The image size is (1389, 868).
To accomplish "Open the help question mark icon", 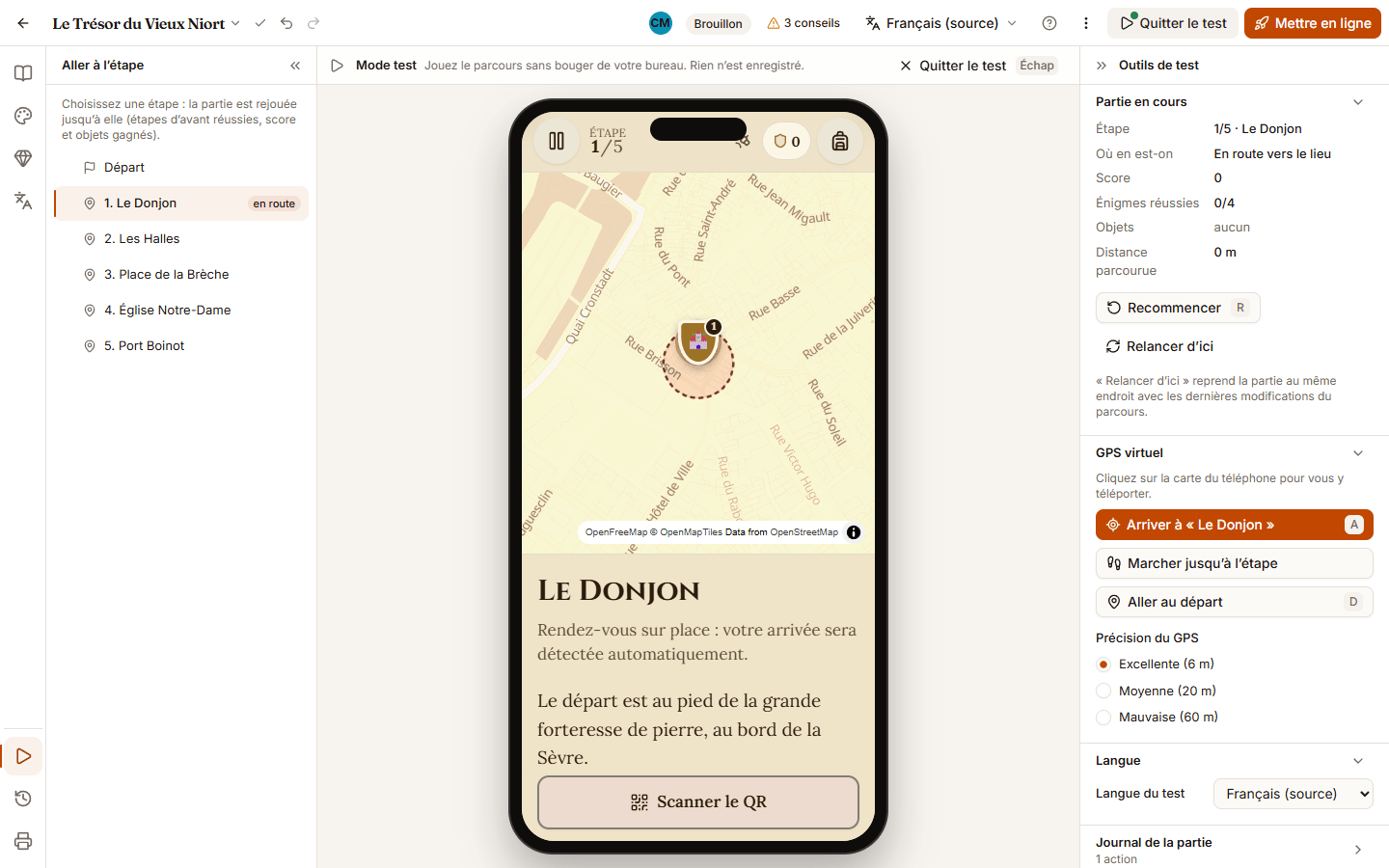I will click(1049, 23).
